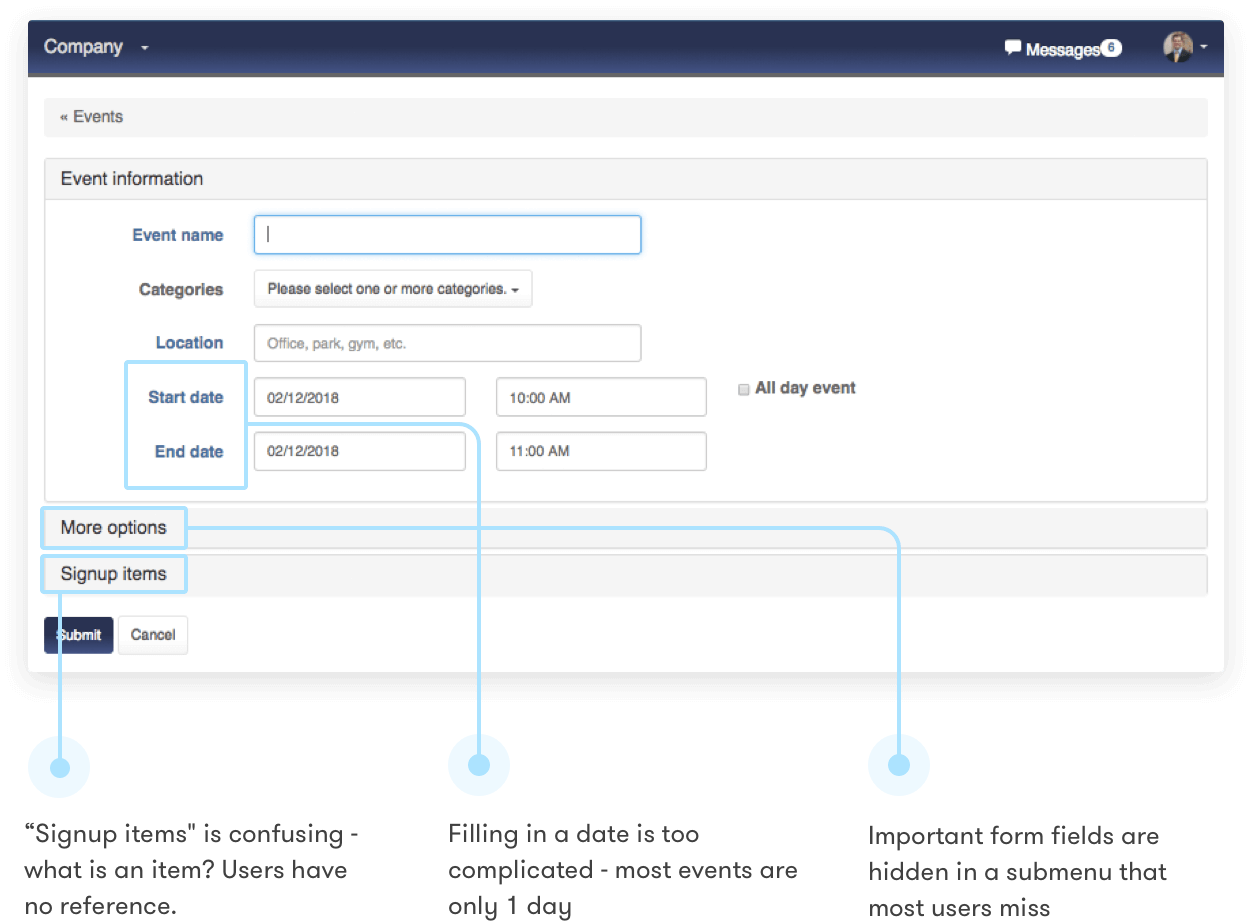The width and height of the screenshot is (1252, 922).
Task: Enable the All day event checkbox
Action: (x=743, y=390)
